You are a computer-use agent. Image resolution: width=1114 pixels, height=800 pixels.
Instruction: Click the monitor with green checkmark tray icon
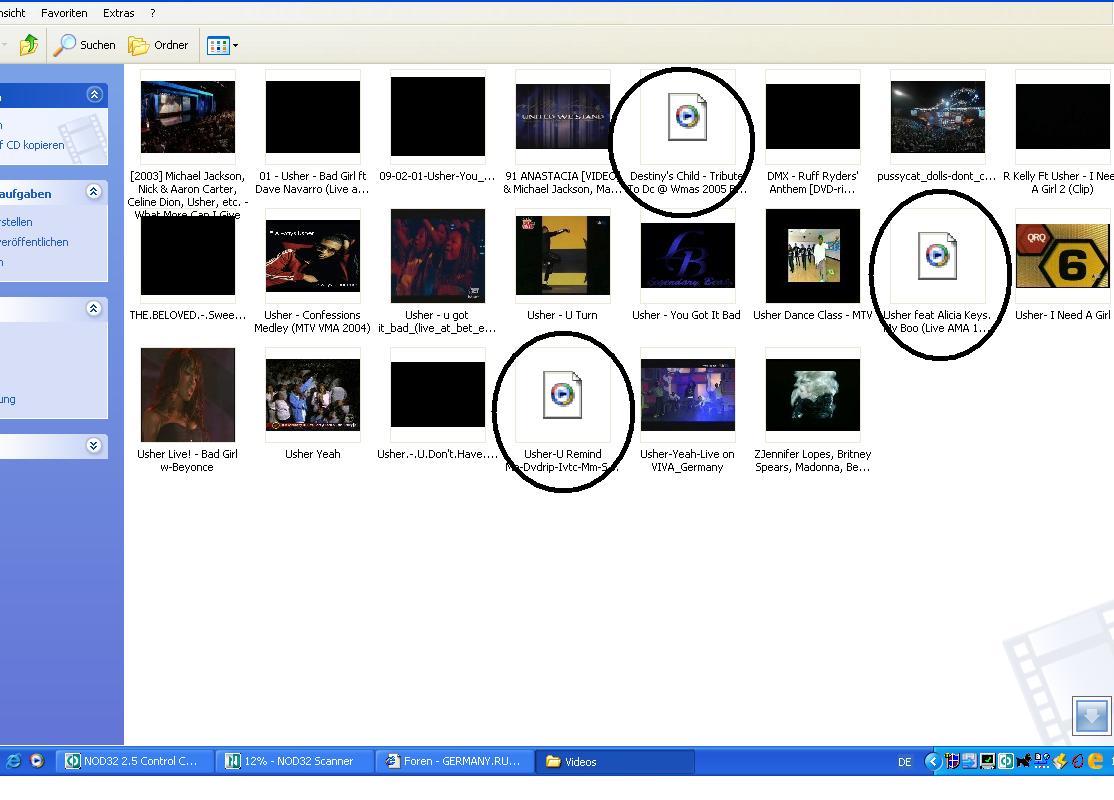[988, 762]
